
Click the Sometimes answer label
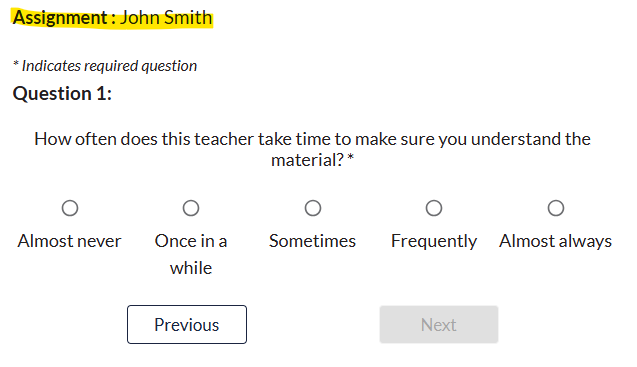pos(312,241)
